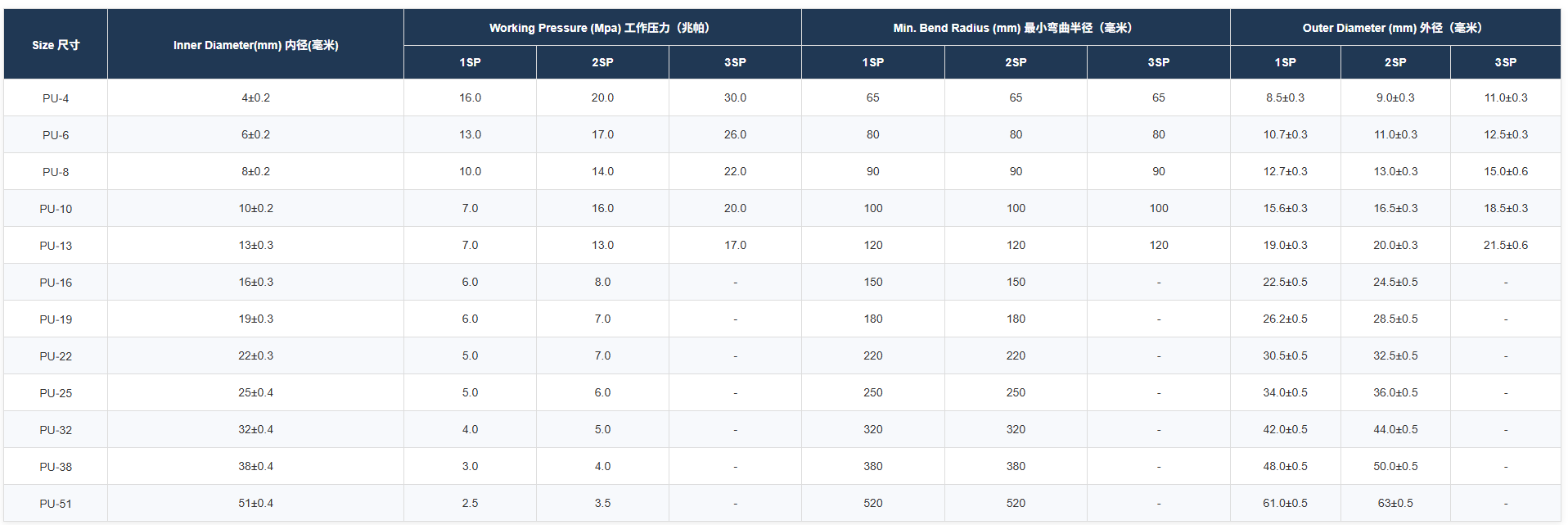
Task: Click the PU-32 size cell
Action: pos(56,430)
